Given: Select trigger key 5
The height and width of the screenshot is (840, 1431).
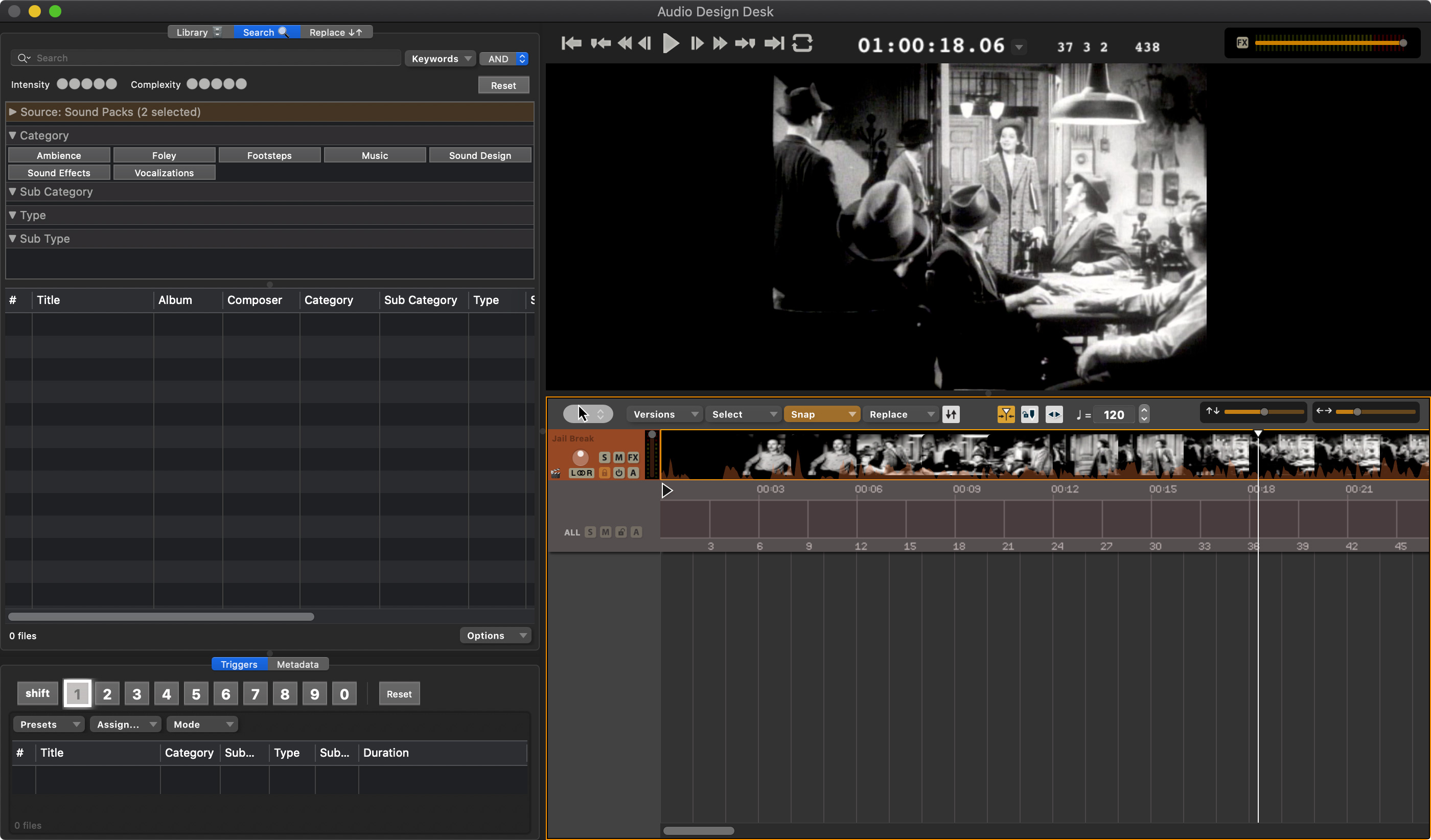Looking at the screenshot, I should [196, 693].
